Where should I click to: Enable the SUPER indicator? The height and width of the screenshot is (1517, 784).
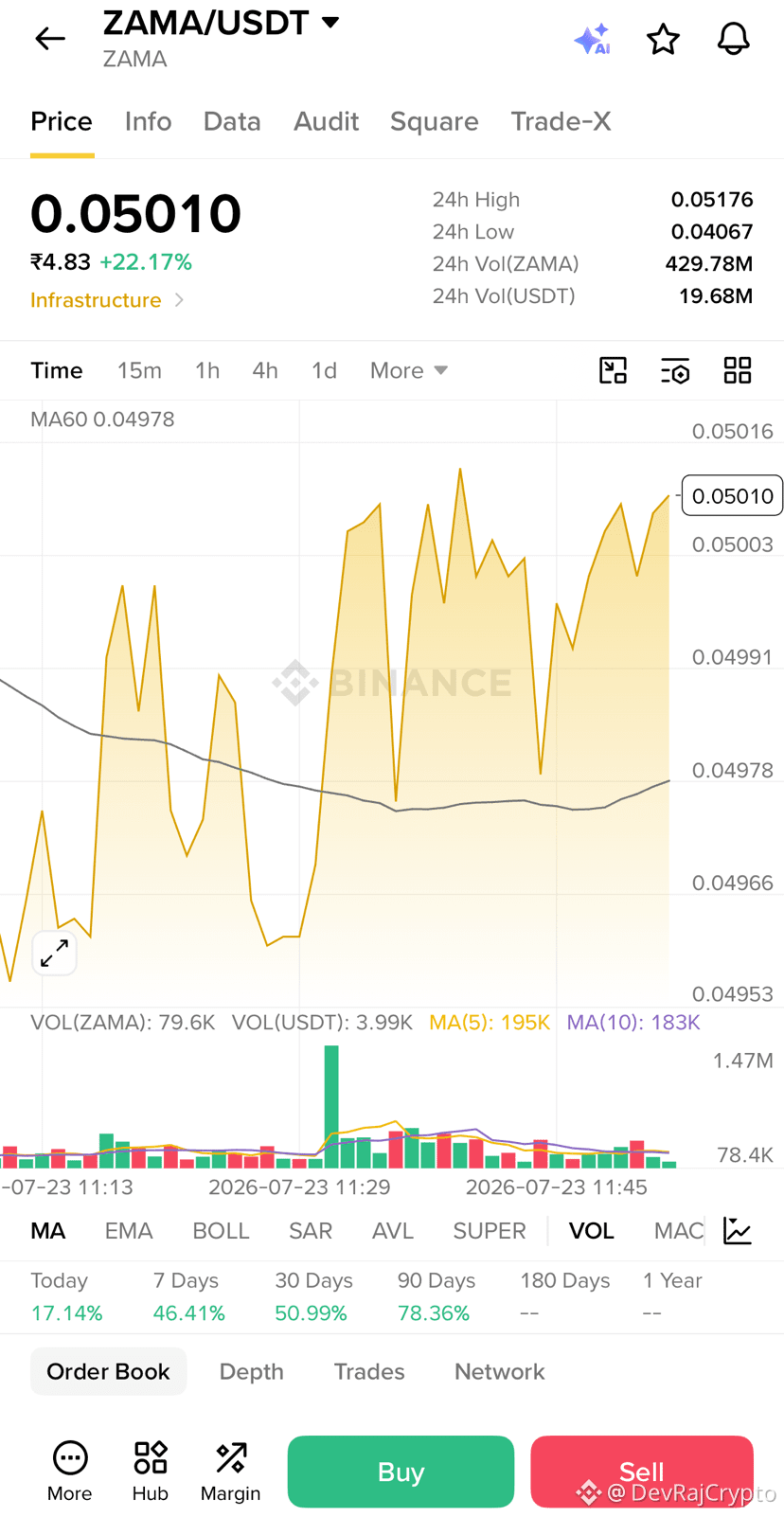tap(490, 1230)
